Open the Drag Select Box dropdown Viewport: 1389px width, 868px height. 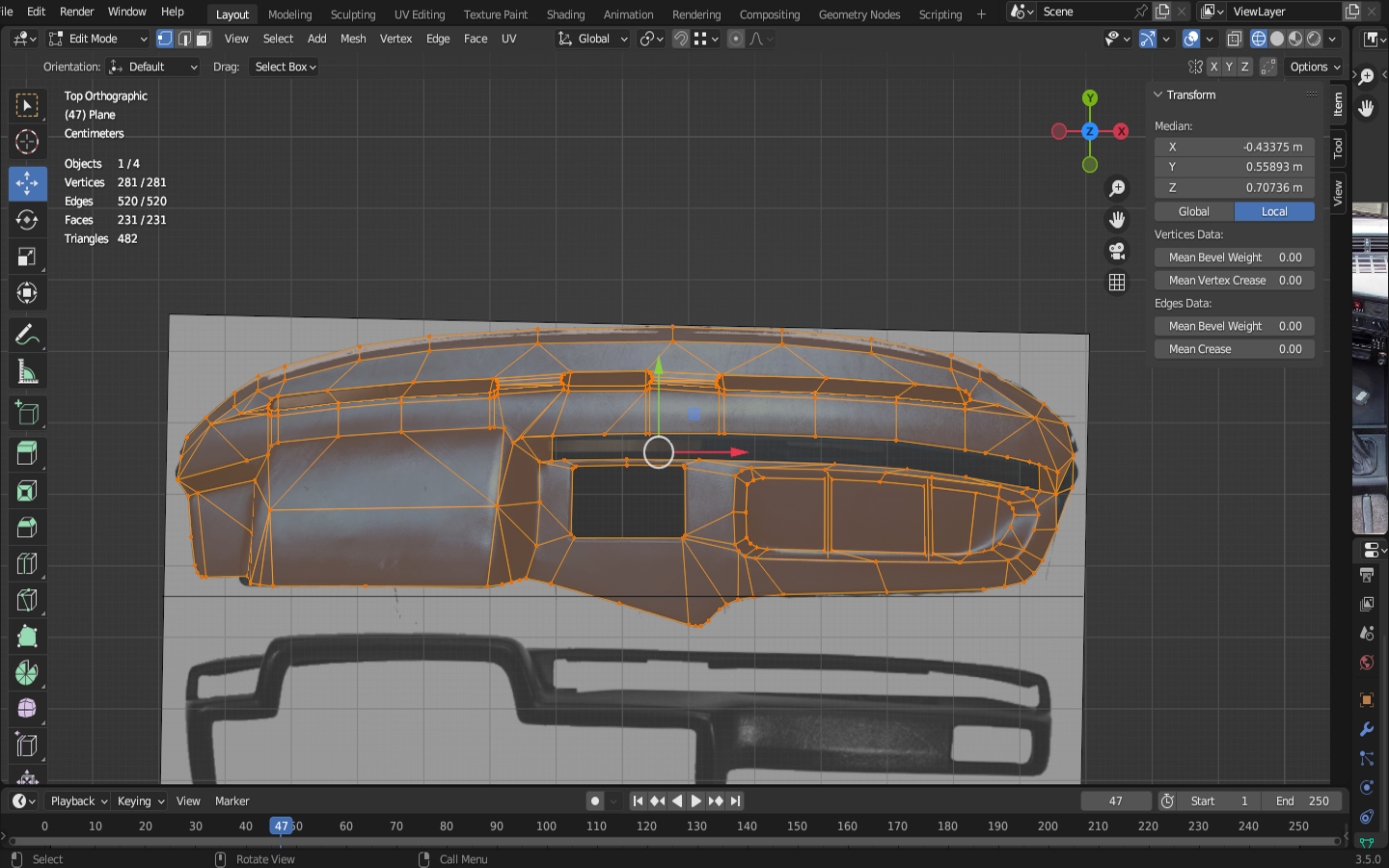tap(285, 67)
